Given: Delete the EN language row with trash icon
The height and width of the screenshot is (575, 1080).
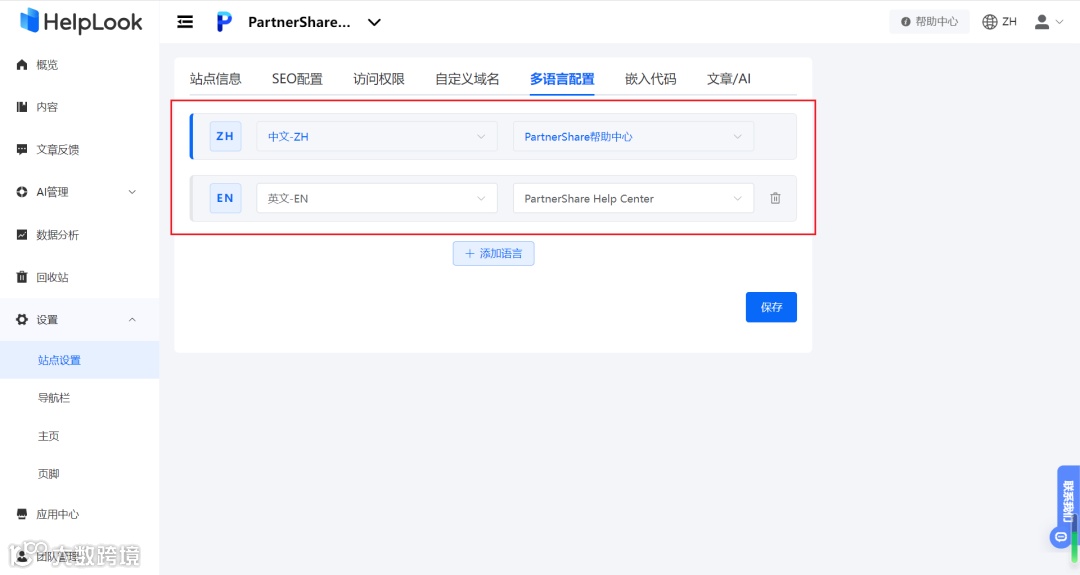Looking at the screenshot, I should (776, 198).
